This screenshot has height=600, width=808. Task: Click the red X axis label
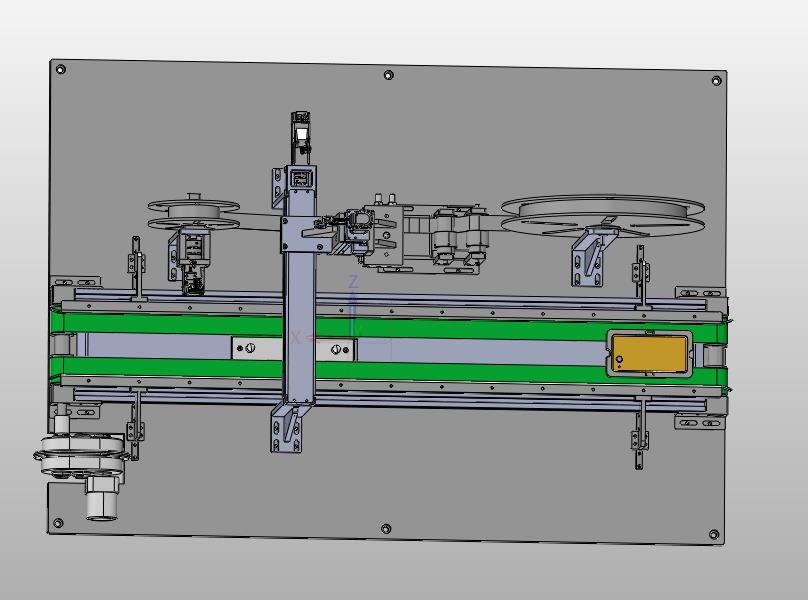295,338
